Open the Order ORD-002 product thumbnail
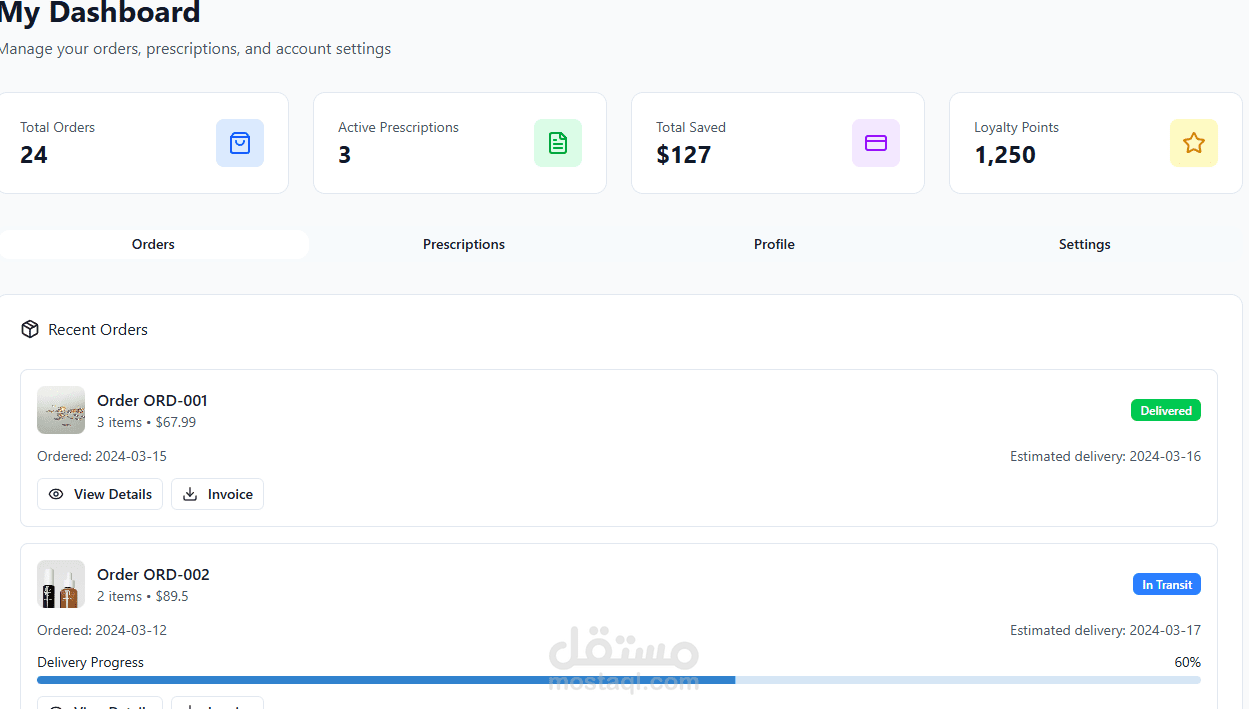The height and width of the screenshot is (709, 1249). pos(61,584)
